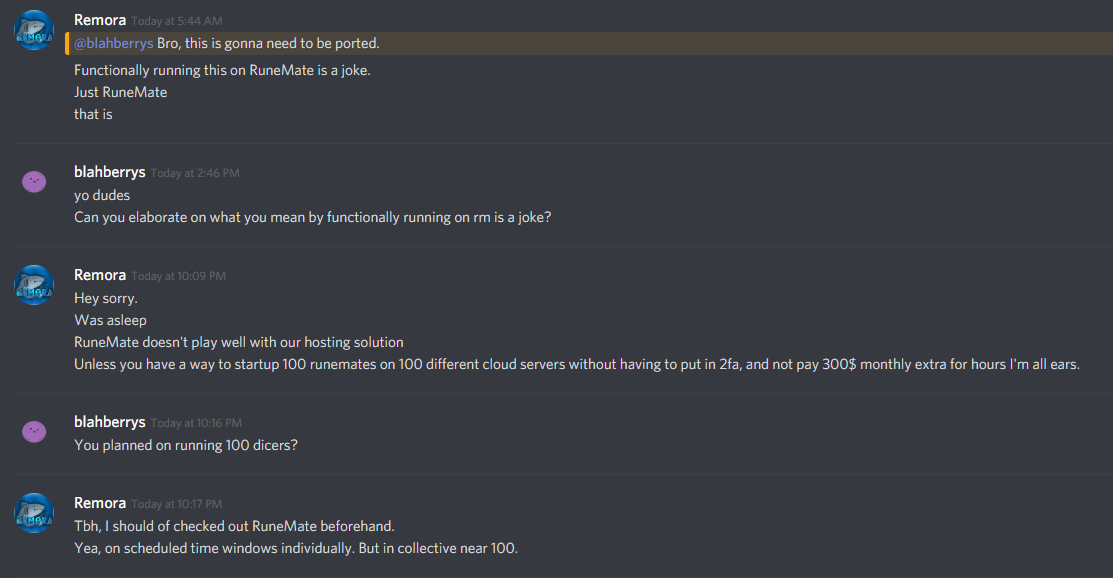The width and height of the screenshot is (1113, 578).
Task: Select the highlighted 'Bro, this is gonna need to be ported' message
Action: pyautogui.click(x=589, y=43)
